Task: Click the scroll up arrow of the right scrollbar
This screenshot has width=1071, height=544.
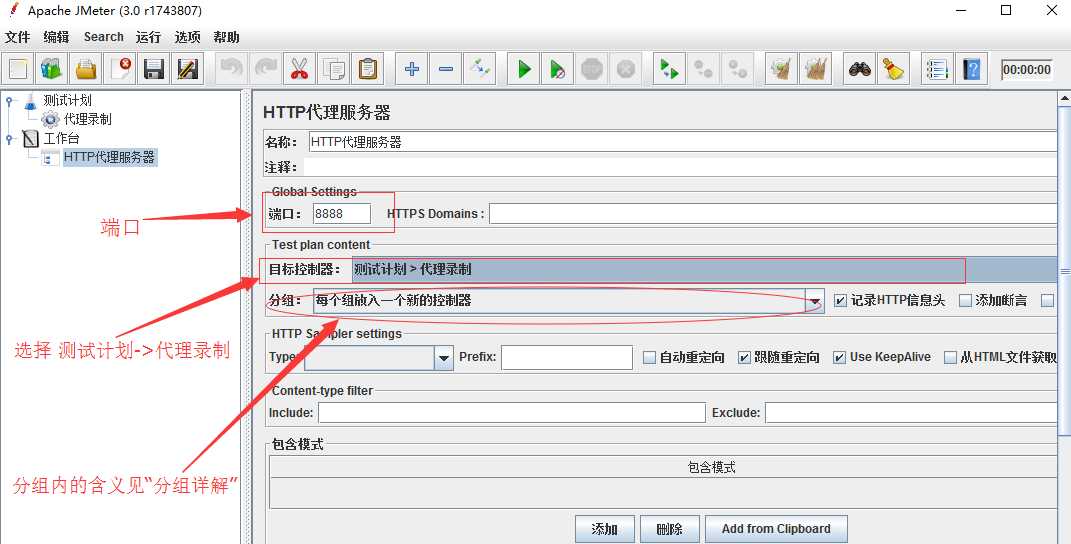Action: click(1065, 99)
